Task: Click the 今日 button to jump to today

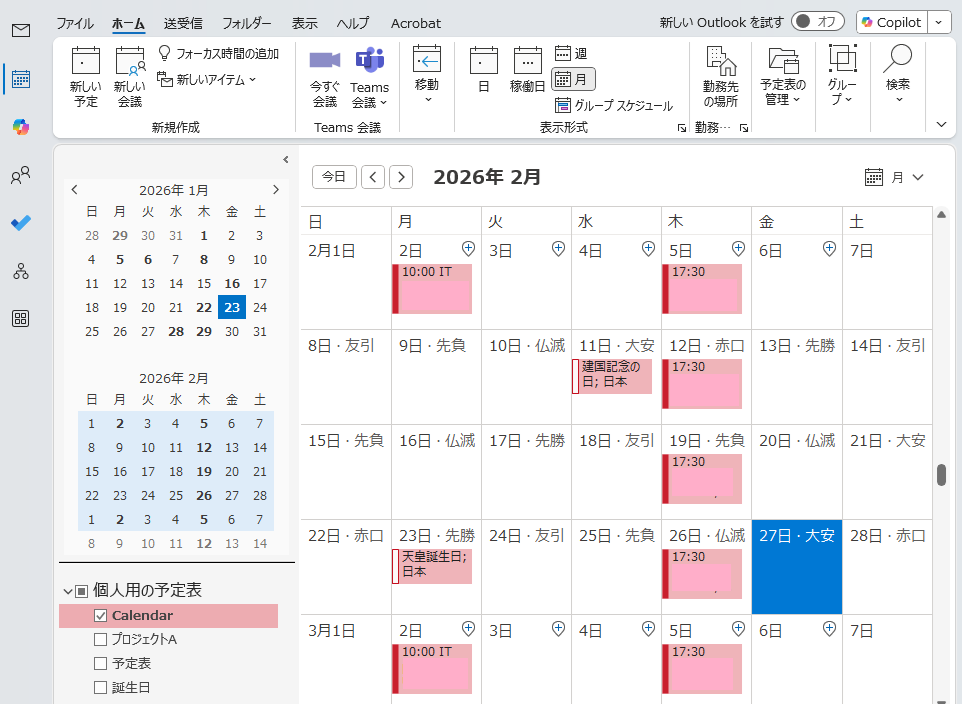Action: pyautogui.click(x=335, y=176)
